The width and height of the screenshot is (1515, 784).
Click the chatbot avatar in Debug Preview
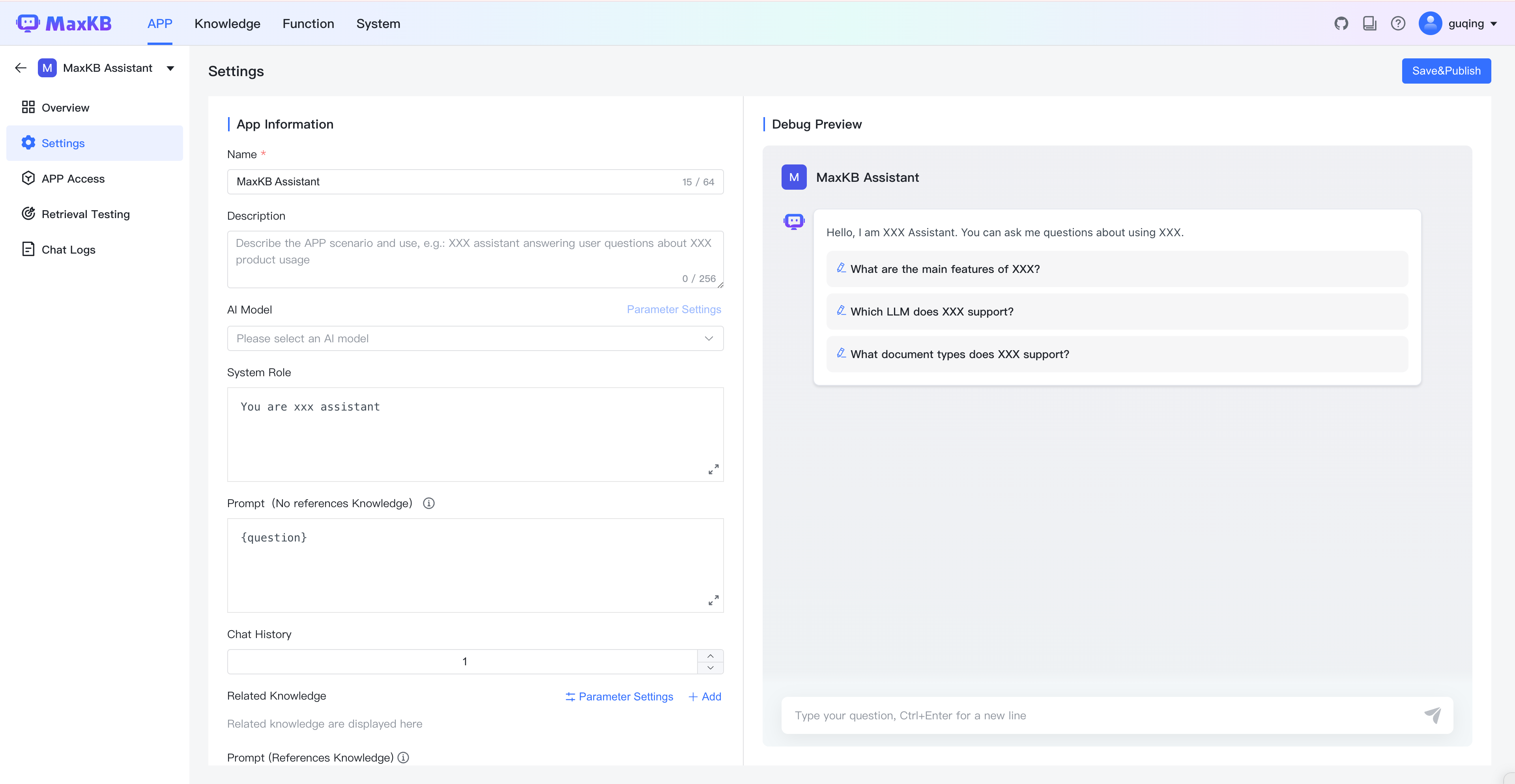click(794, 222)
